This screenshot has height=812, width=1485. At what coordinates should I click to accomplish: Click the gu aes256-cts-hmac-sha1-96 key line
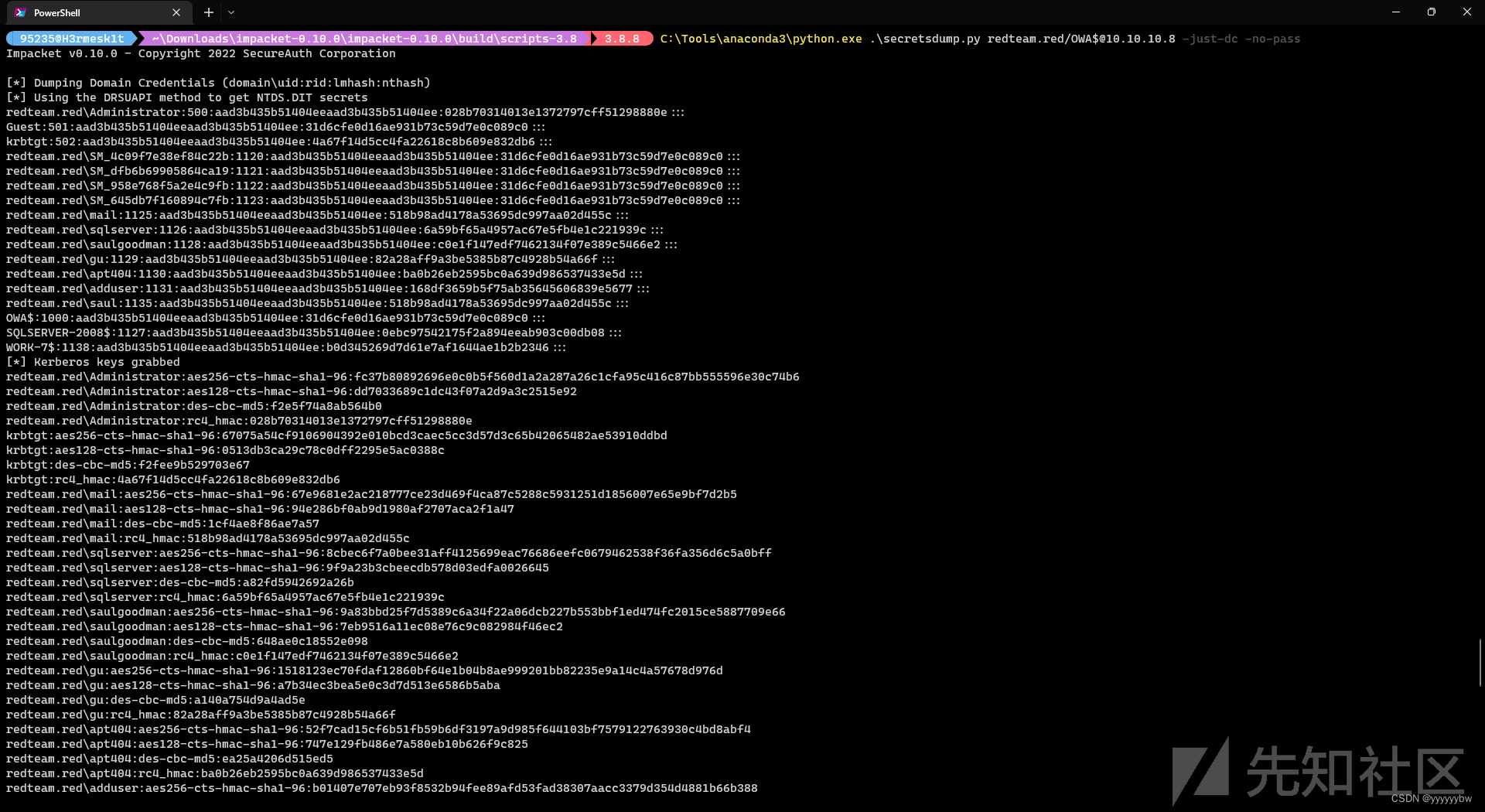point(364,670)
